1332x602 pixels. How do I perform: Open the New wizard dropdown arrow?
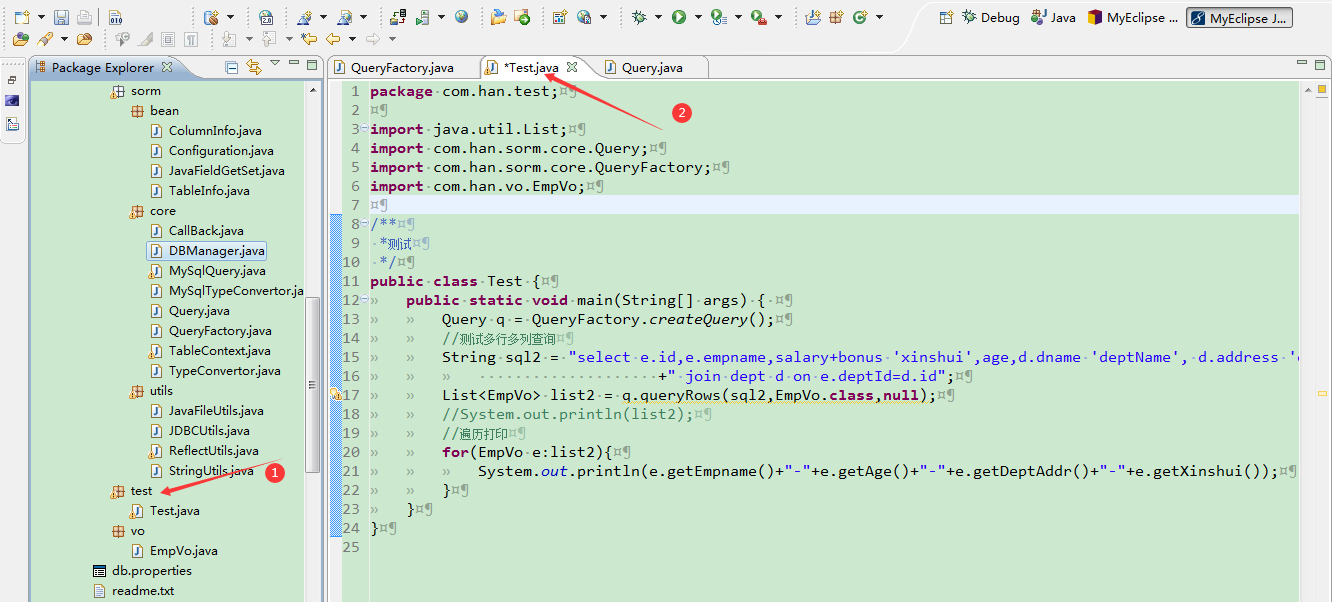tap(40, 17)
